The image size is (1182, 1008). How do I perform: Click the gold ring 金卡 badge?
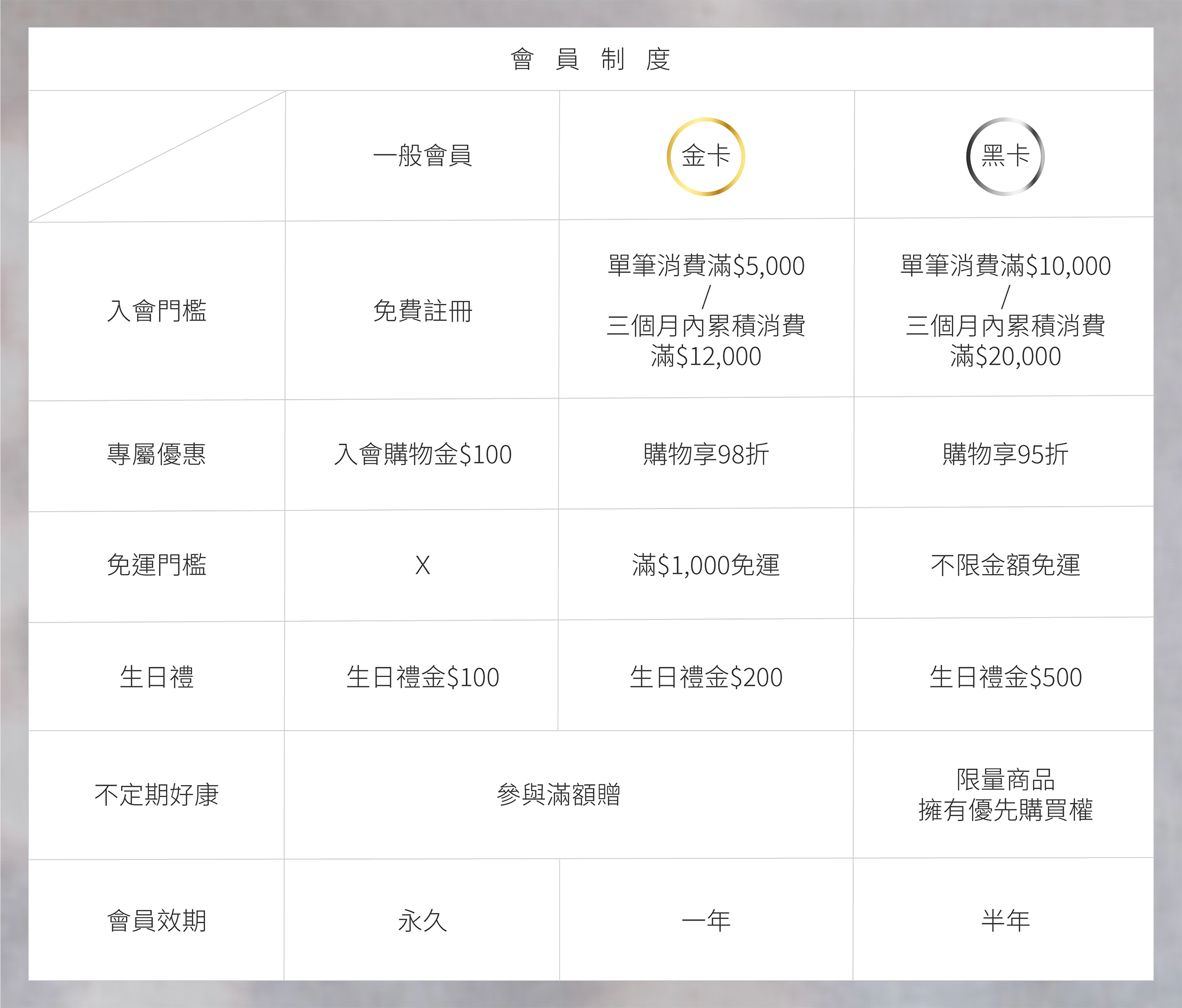(706, 156)
